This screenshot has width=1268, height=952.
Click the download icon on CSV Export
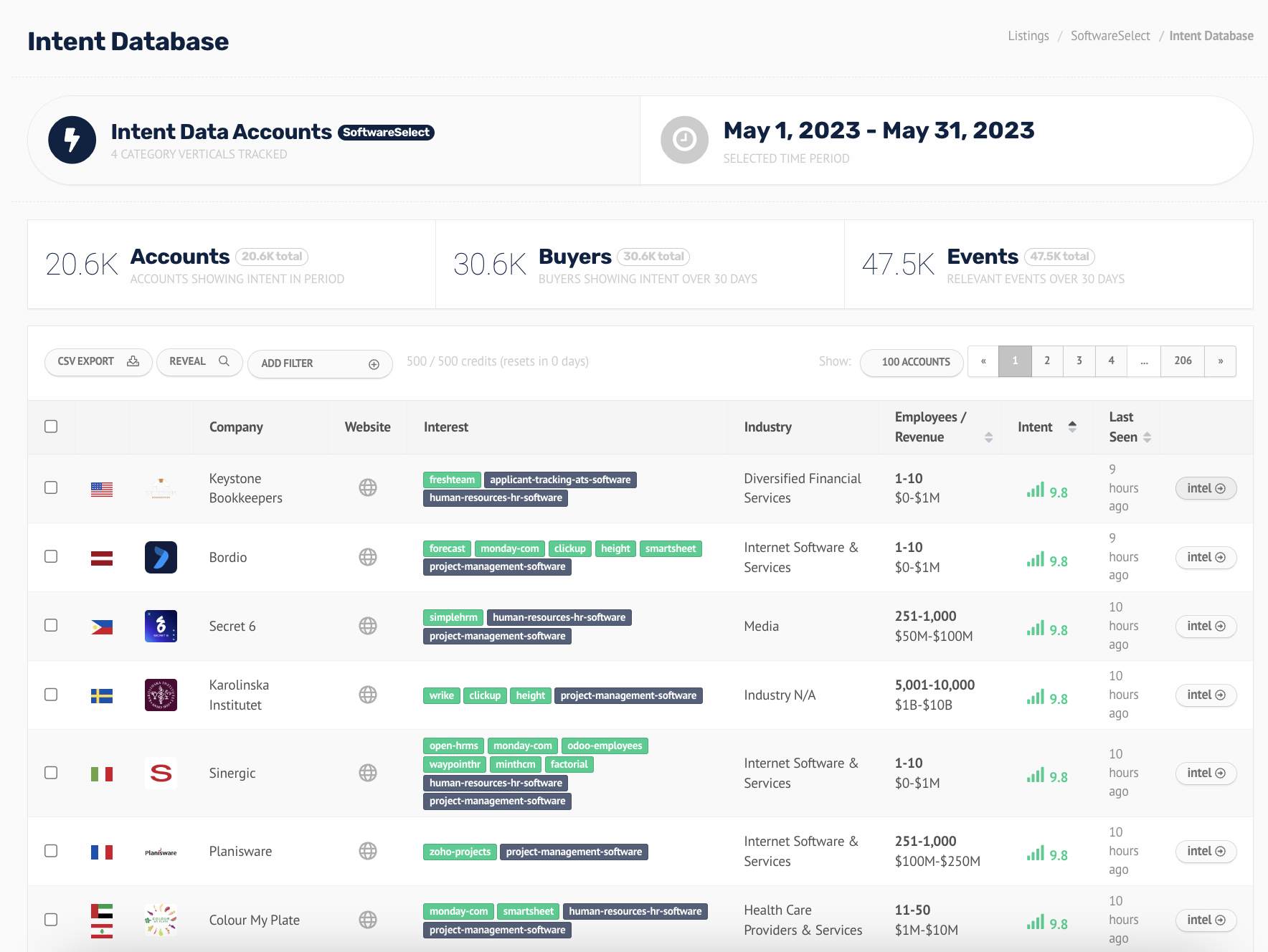[x=133, y=361]
